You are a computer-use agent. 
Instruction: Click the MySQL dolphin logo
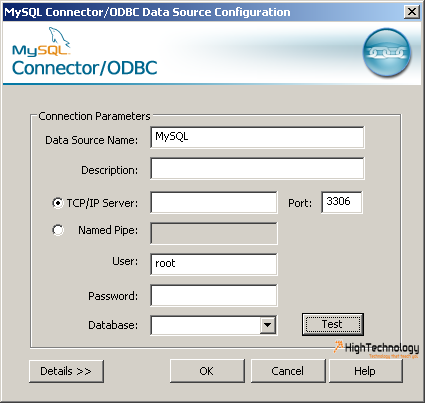click(41, 42)
